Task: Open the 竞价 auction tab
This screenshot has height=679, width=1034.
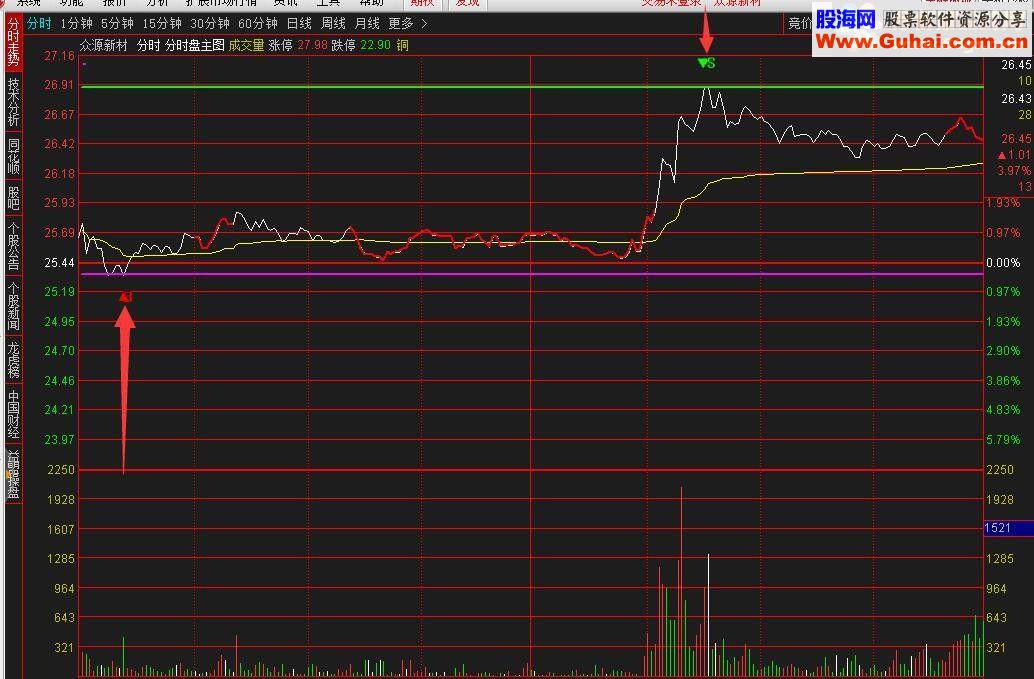Action: coord(800,24)
